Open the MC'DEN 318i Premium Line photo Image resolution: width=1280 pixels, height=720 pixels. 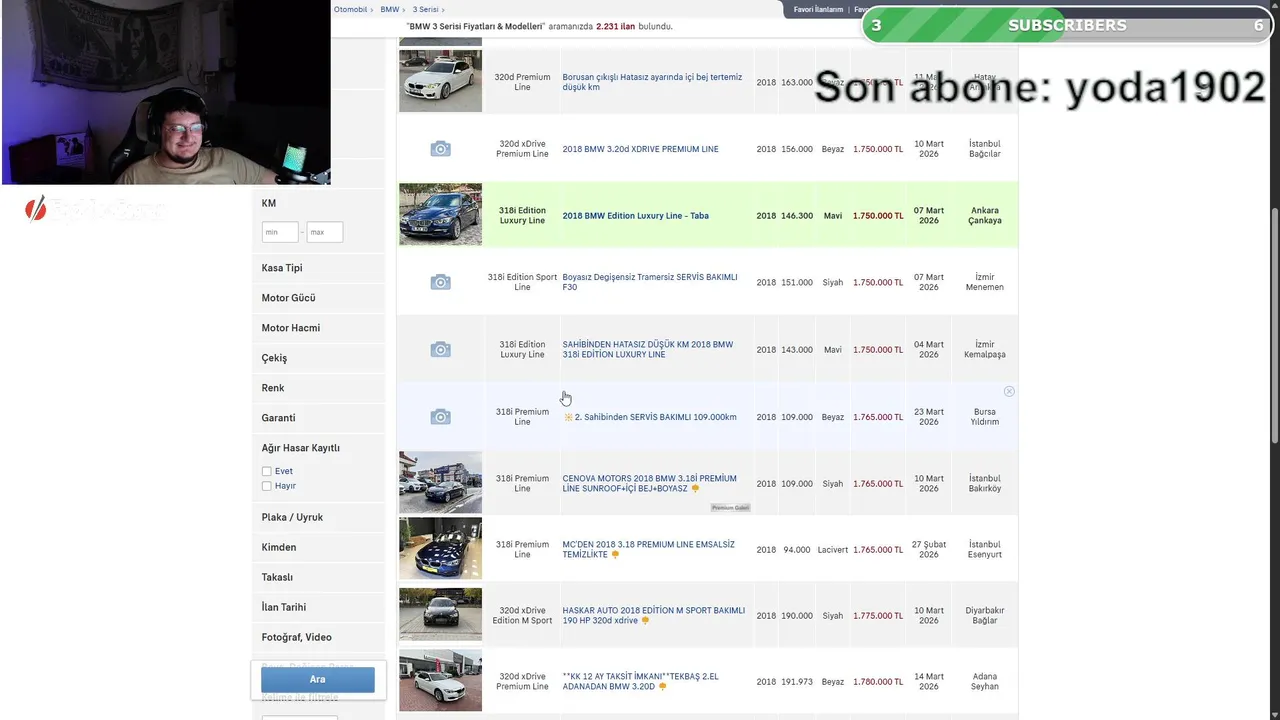point(440,548)
